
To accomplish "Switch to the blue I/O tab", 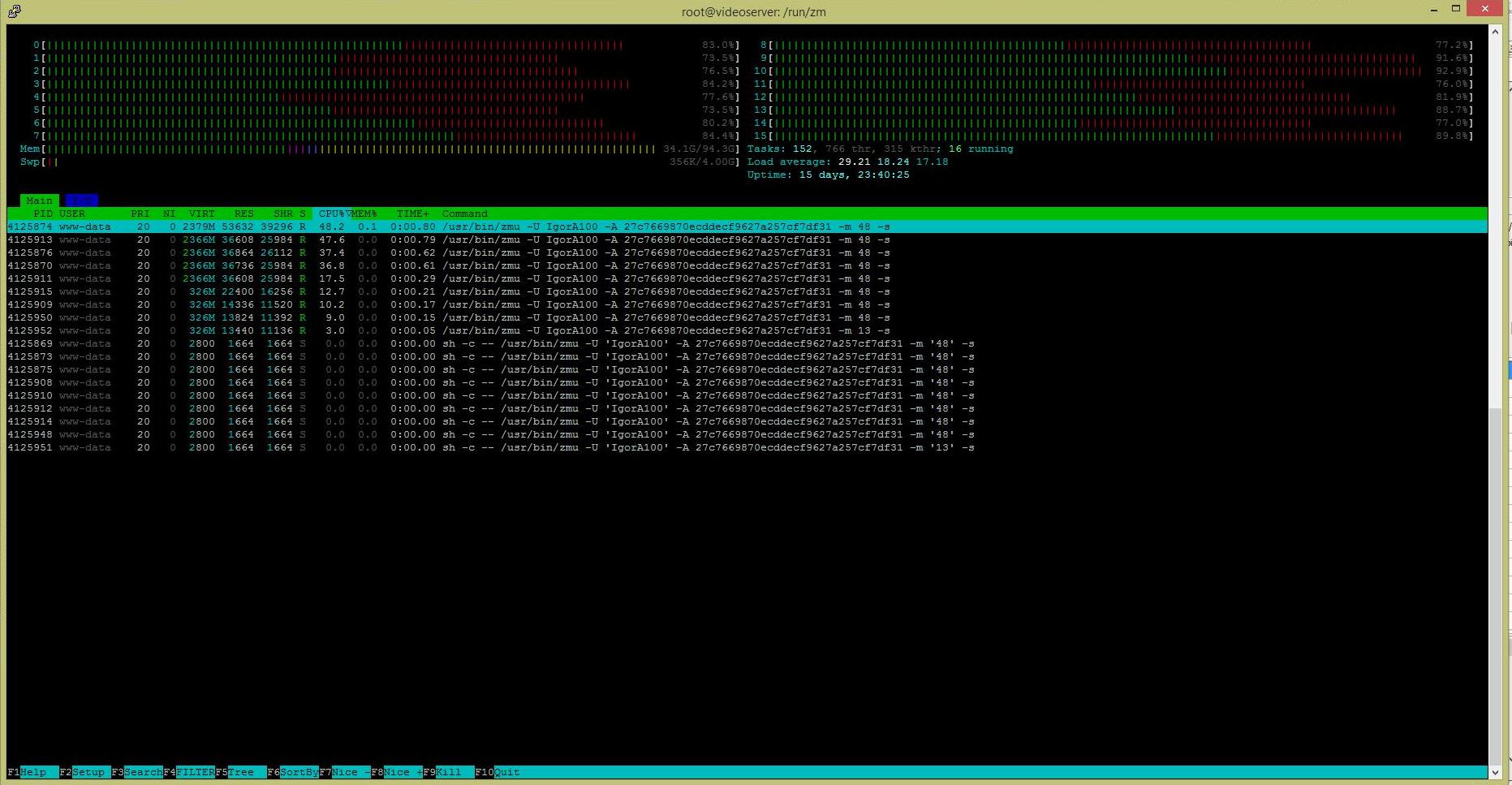I will 81,201.
